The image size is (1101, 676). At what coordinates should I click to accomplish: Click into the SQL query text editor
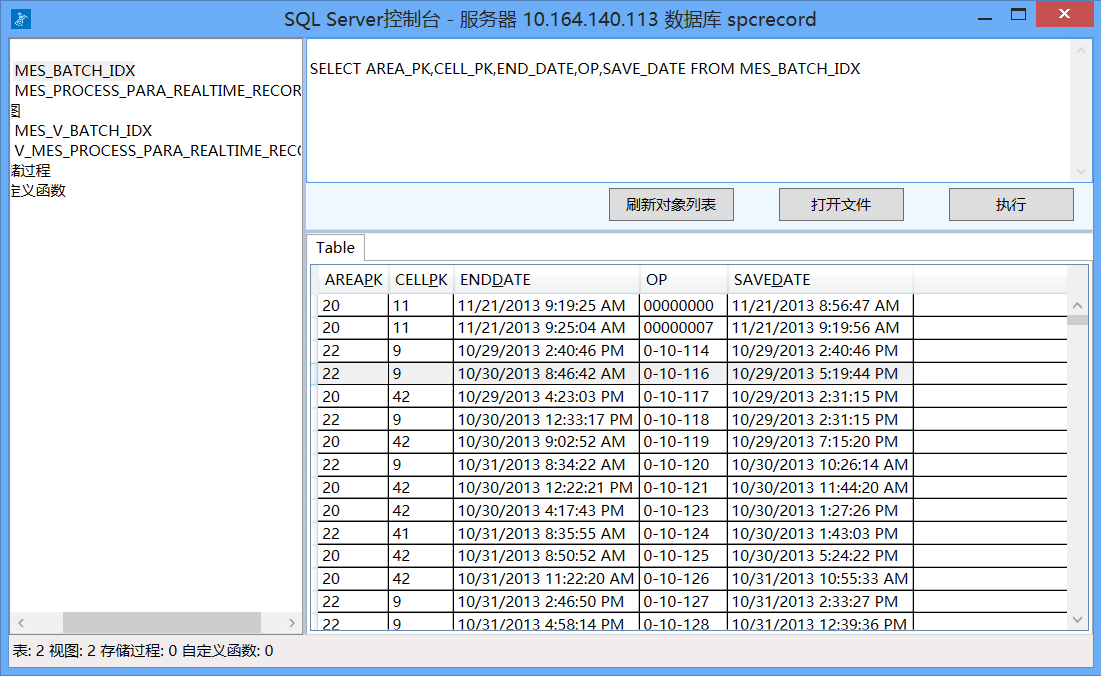coord(688,111)
